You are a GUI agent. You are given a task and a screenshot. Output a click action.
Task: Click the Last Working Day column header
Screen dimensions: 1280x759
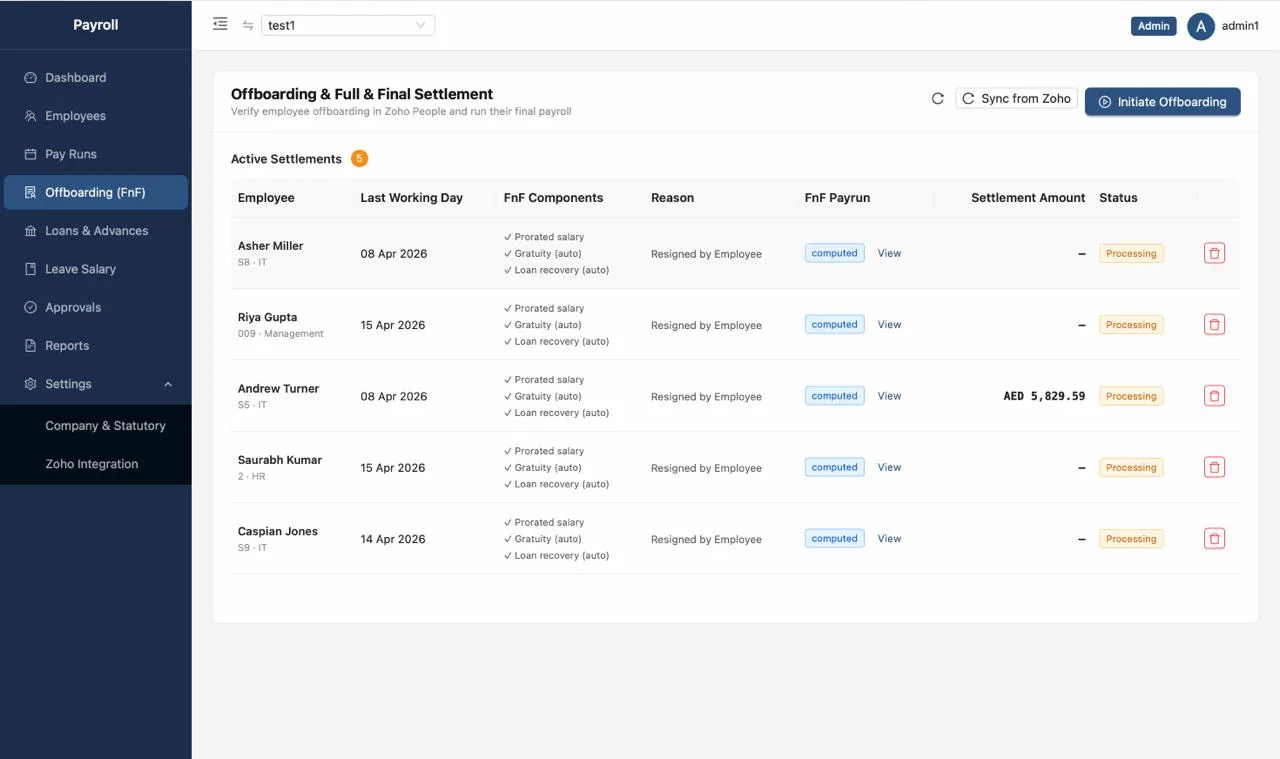[411, 198]
